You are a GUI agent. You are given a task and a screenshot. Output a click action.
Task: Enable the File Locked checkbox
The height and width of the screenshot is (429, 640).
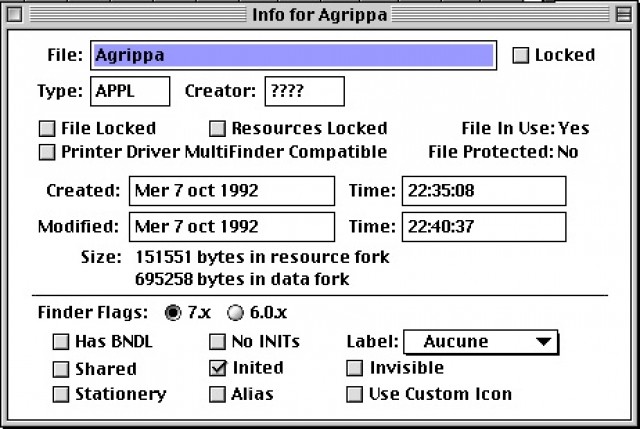(46, 128)
